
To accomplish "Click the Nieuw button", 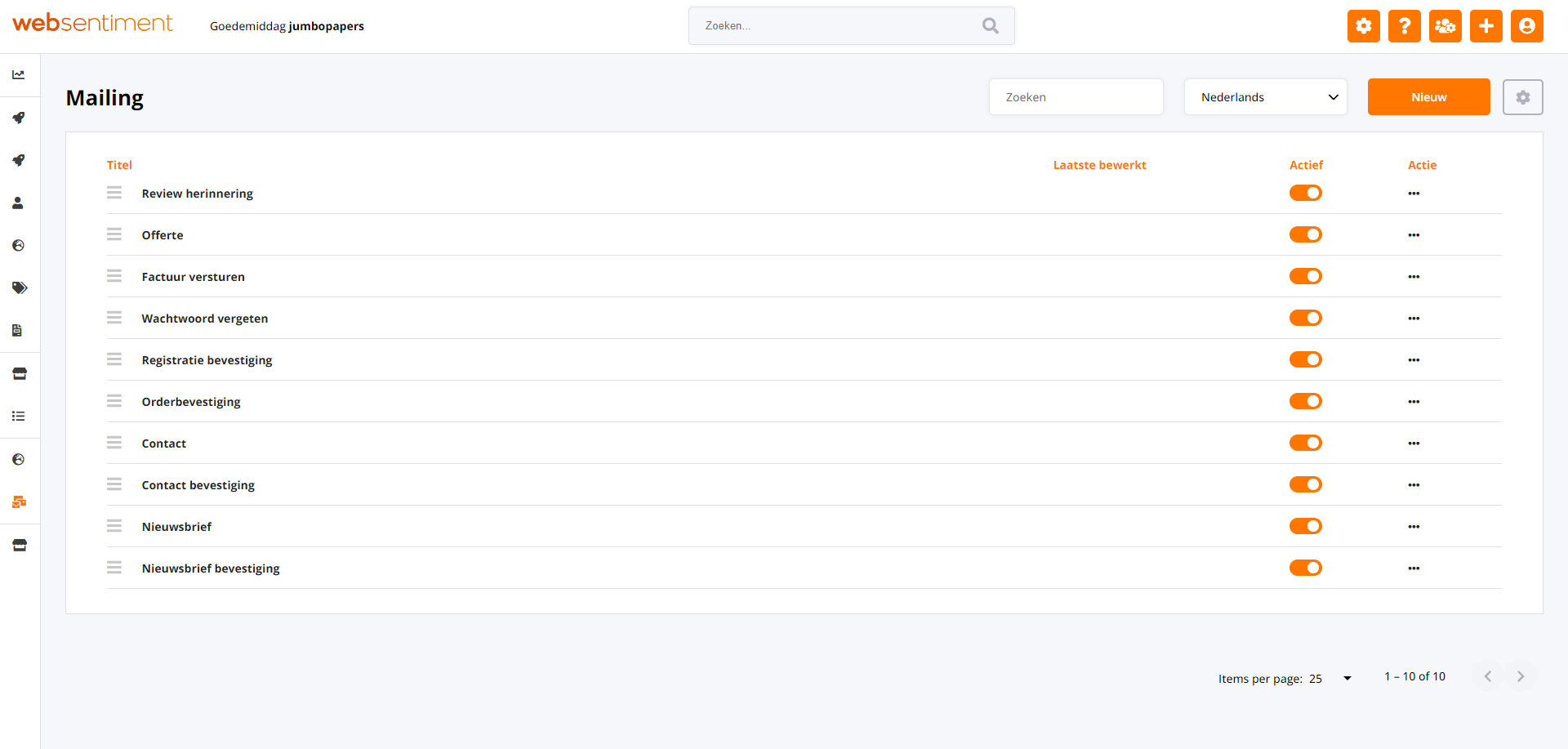I will pos(1428,97).
